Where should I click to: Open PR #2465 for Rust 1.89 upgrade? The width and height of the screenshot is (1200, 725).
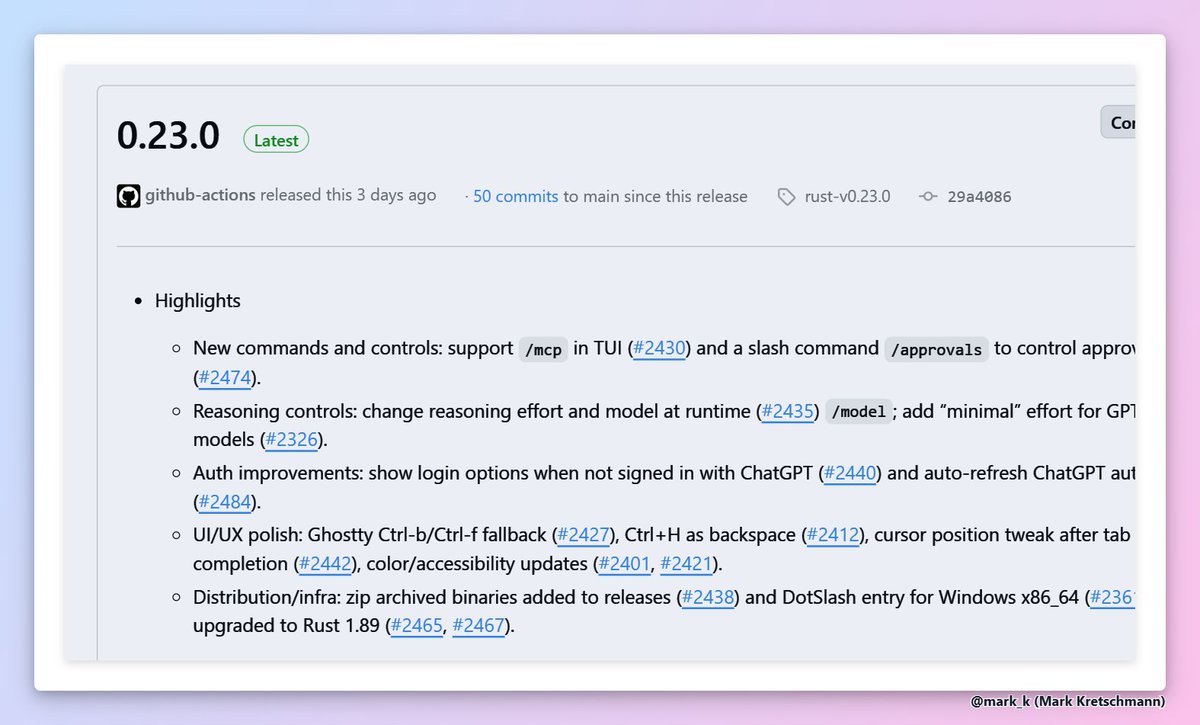click(416, 626)
